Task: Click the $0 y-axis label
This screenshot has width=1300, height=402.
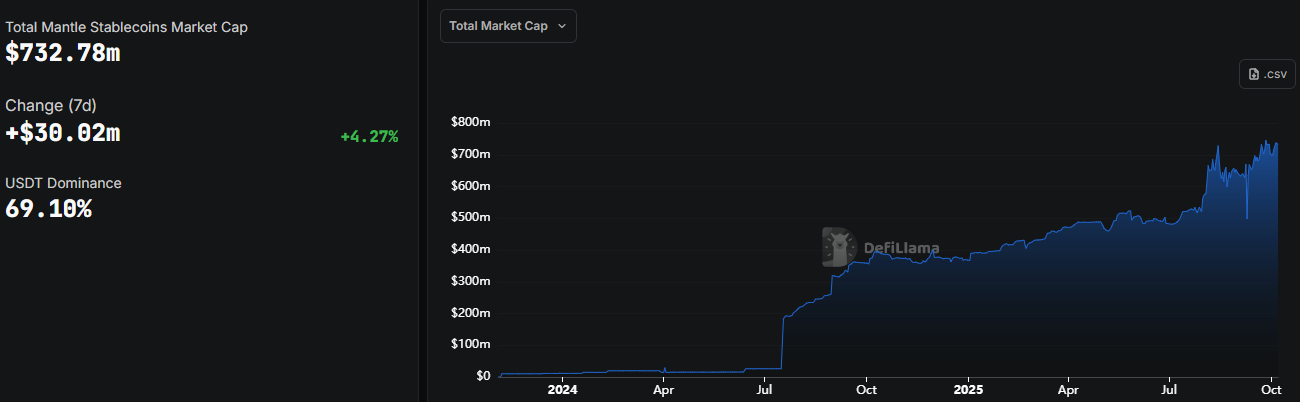Action: point(482,376)
